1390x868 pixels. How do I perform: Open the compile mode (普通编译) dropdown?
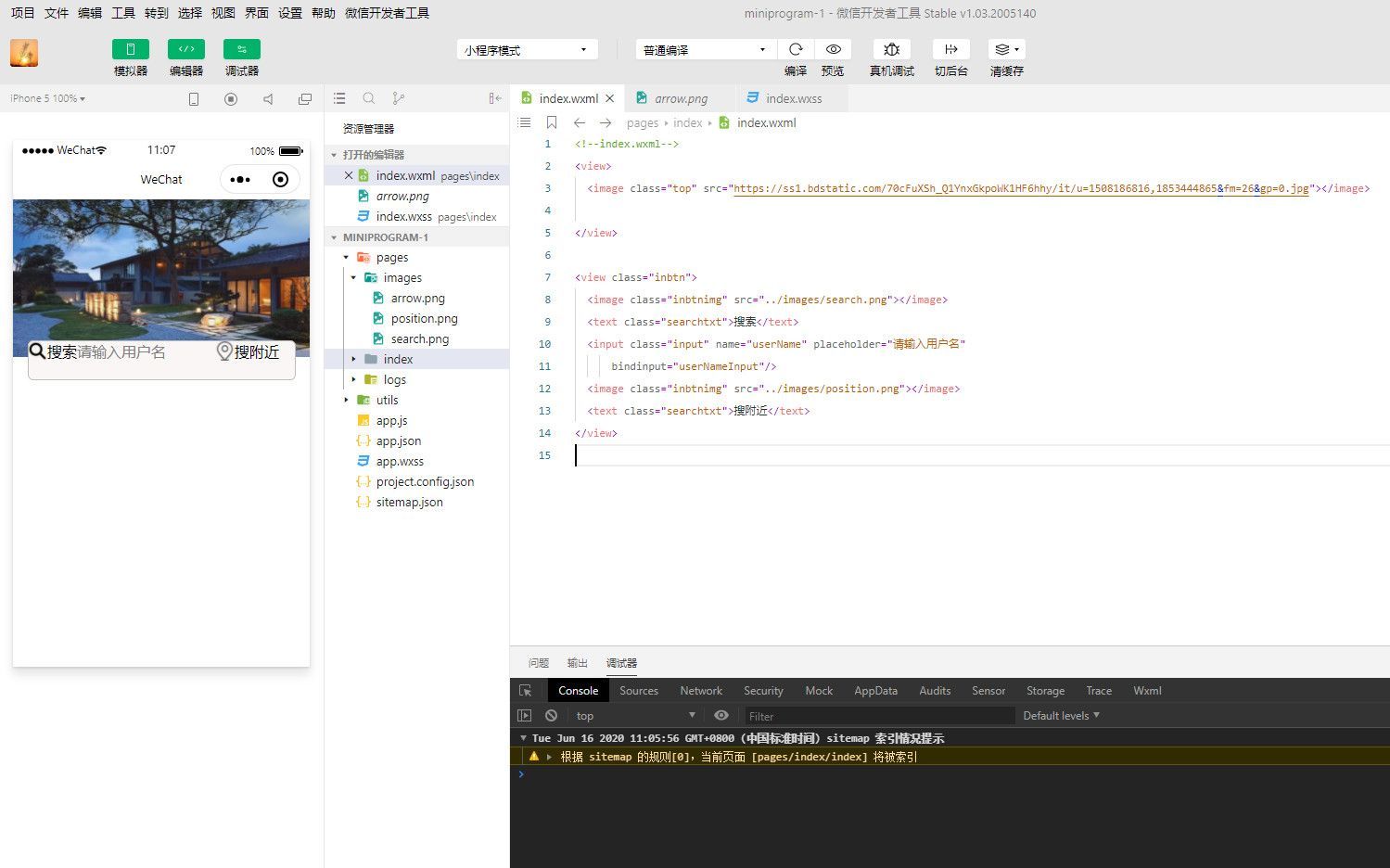pos(706,50)
